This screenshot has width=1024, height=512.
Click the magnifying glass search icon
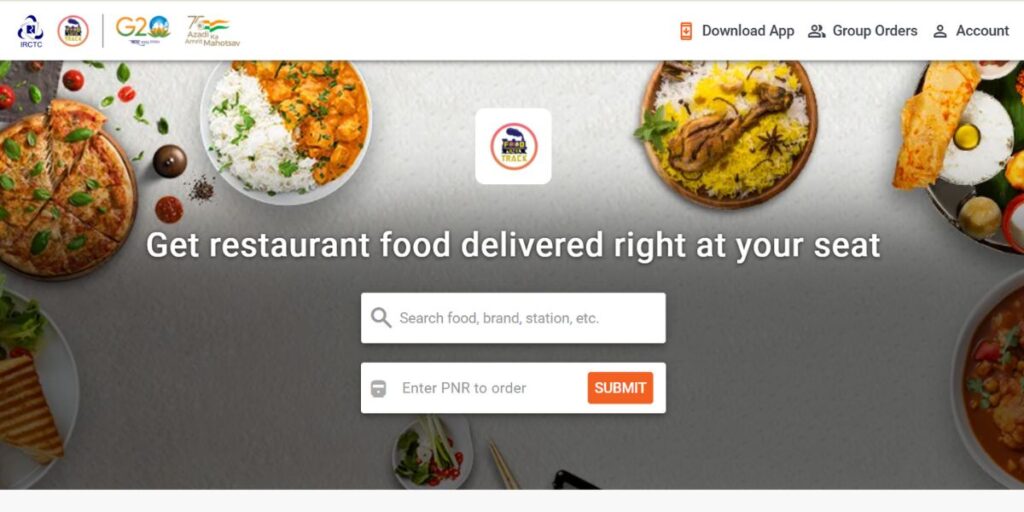[381, 318]
